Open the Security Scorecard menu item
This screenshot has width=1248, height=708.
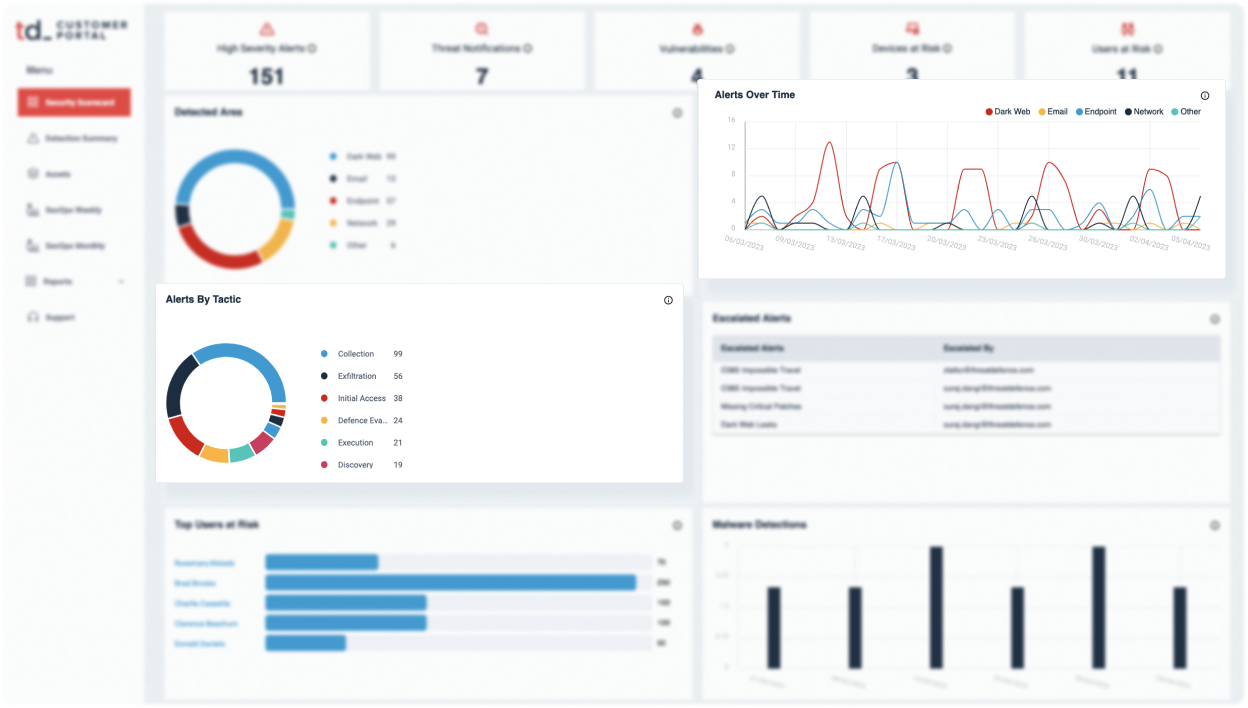74,102
